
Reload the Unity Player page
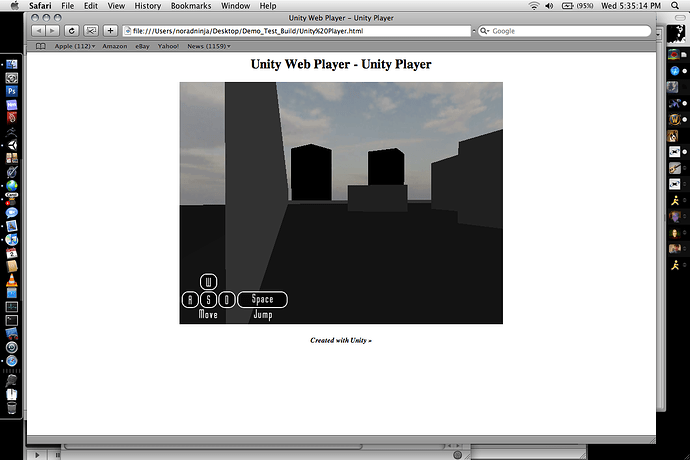point(72,31)
